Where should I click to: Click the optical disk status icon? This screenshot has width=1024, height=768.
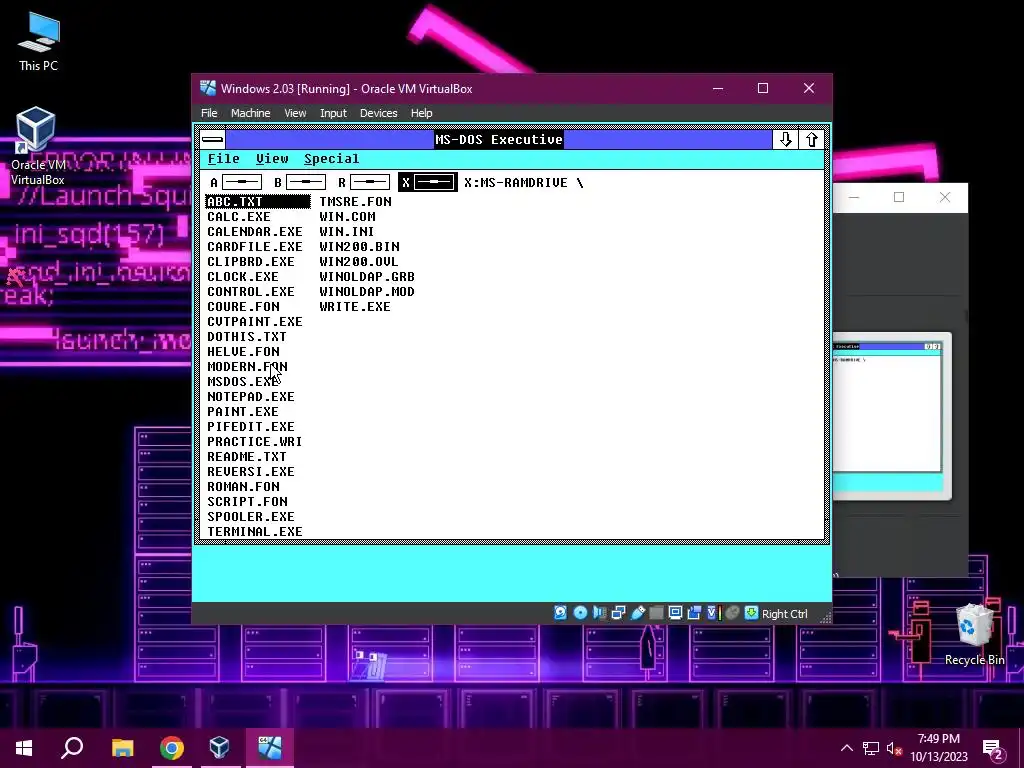click(580, 613)
